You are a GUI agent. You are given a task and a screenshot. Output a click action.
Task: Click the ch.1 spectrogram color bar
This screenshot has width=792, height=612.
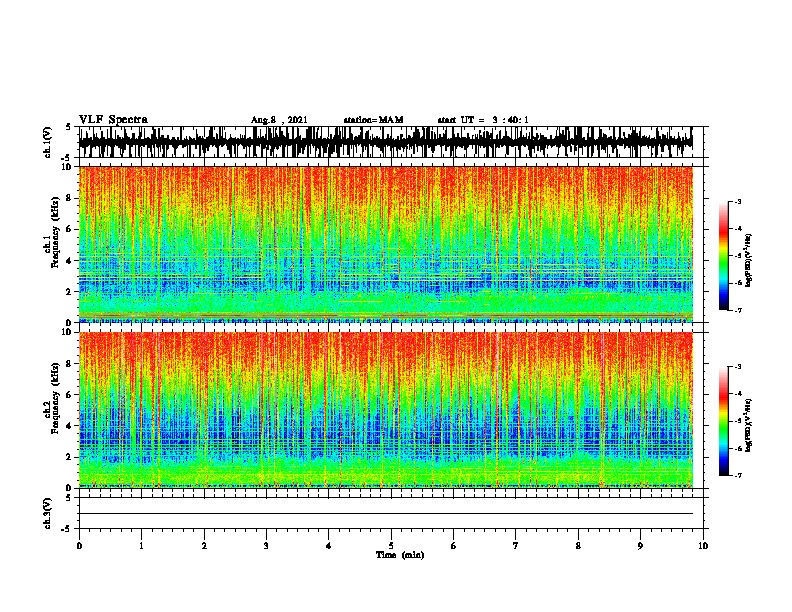click(723, 256)
